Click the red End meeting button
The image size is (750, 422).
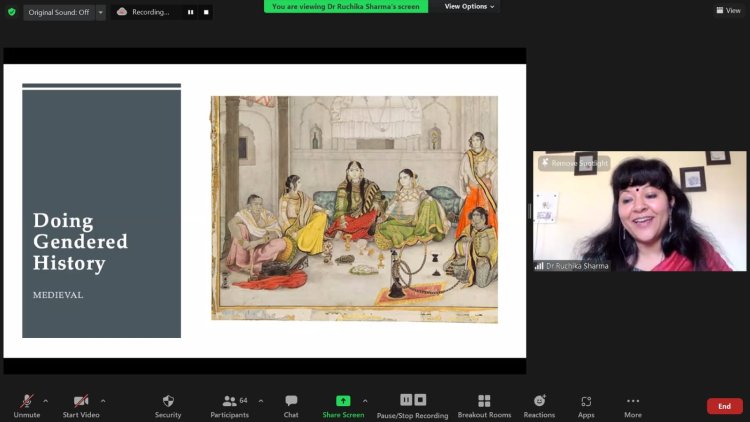click(725, 406)
